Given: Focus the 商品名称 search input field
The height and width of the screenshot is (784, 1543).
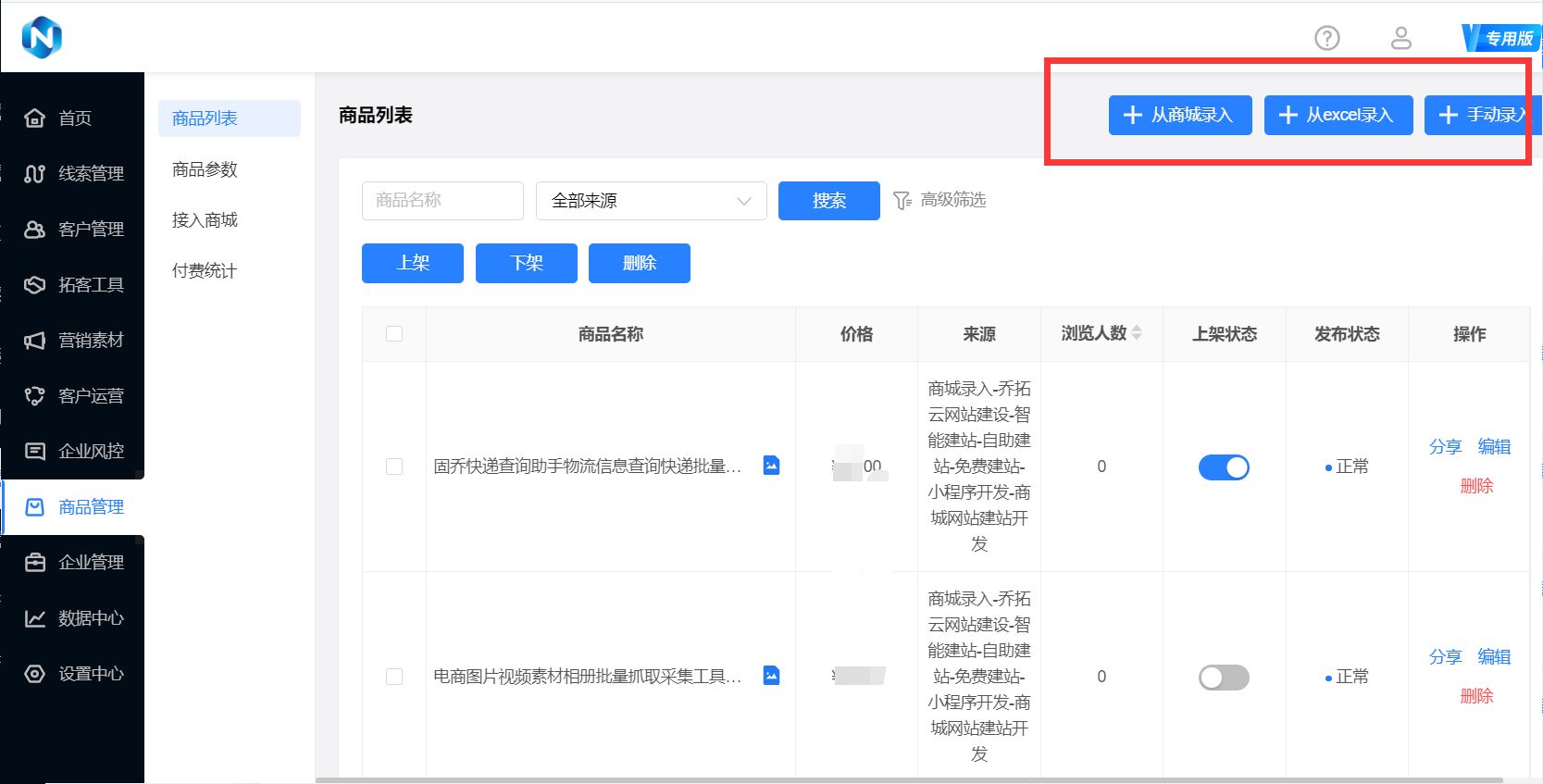Looking at the screenshot, I should [x=442, y=201].
